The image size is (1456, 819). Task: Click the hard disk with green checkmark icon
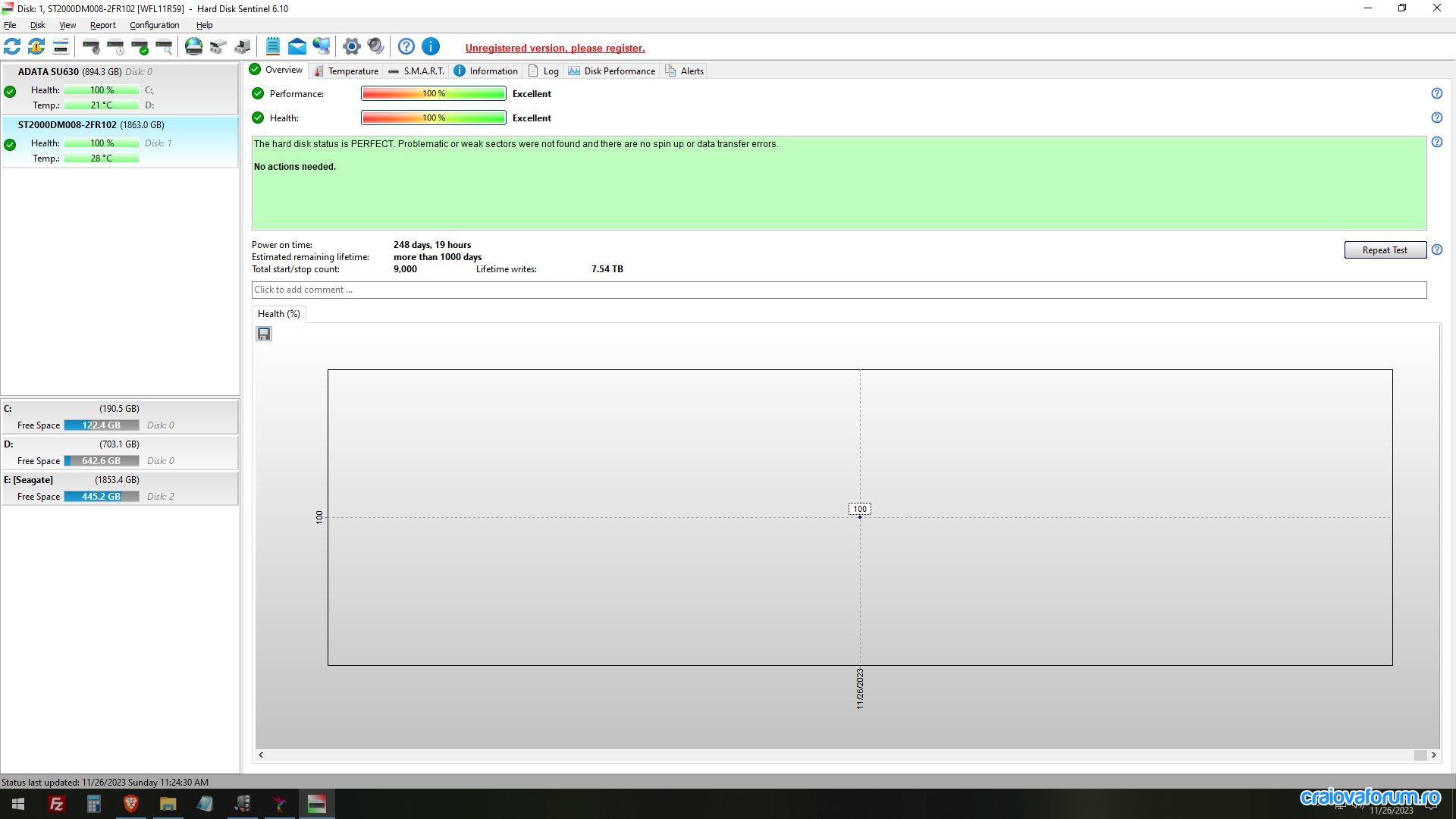140,46
